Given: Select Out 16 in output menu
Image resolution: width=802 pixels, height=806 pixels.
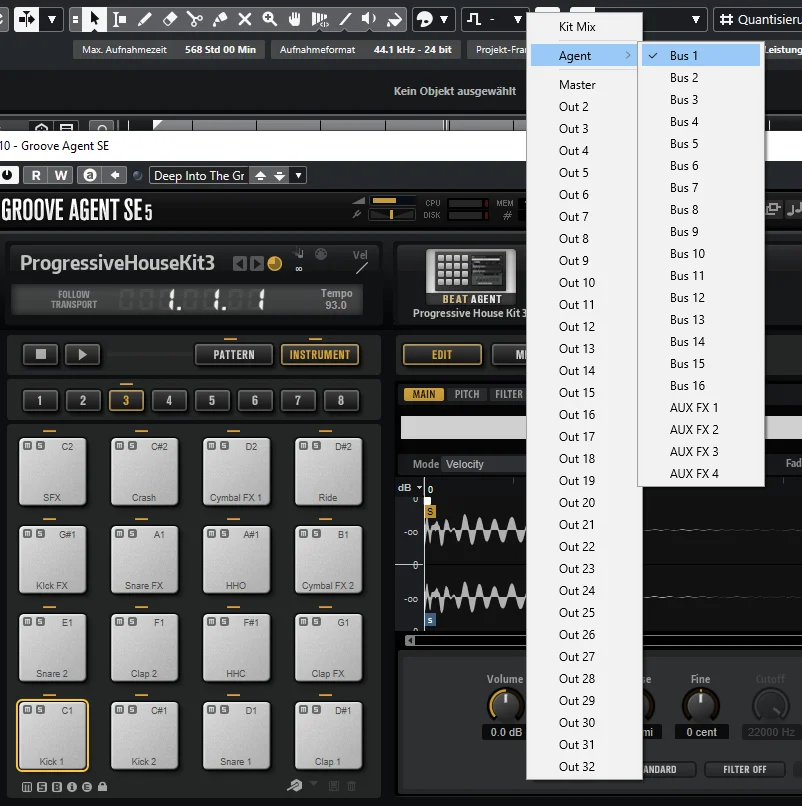Looking at the screenshot, I should coord(584,415).
